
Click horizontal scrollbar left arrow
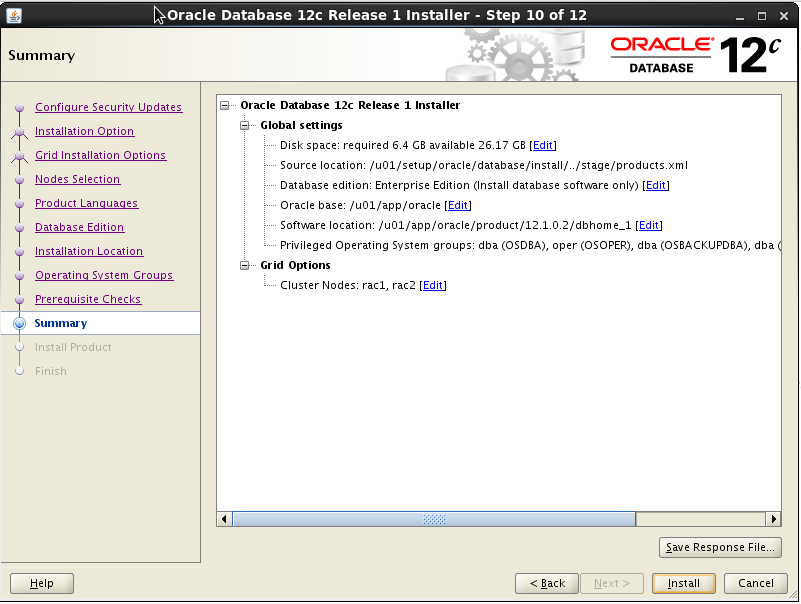coord(224,519)
